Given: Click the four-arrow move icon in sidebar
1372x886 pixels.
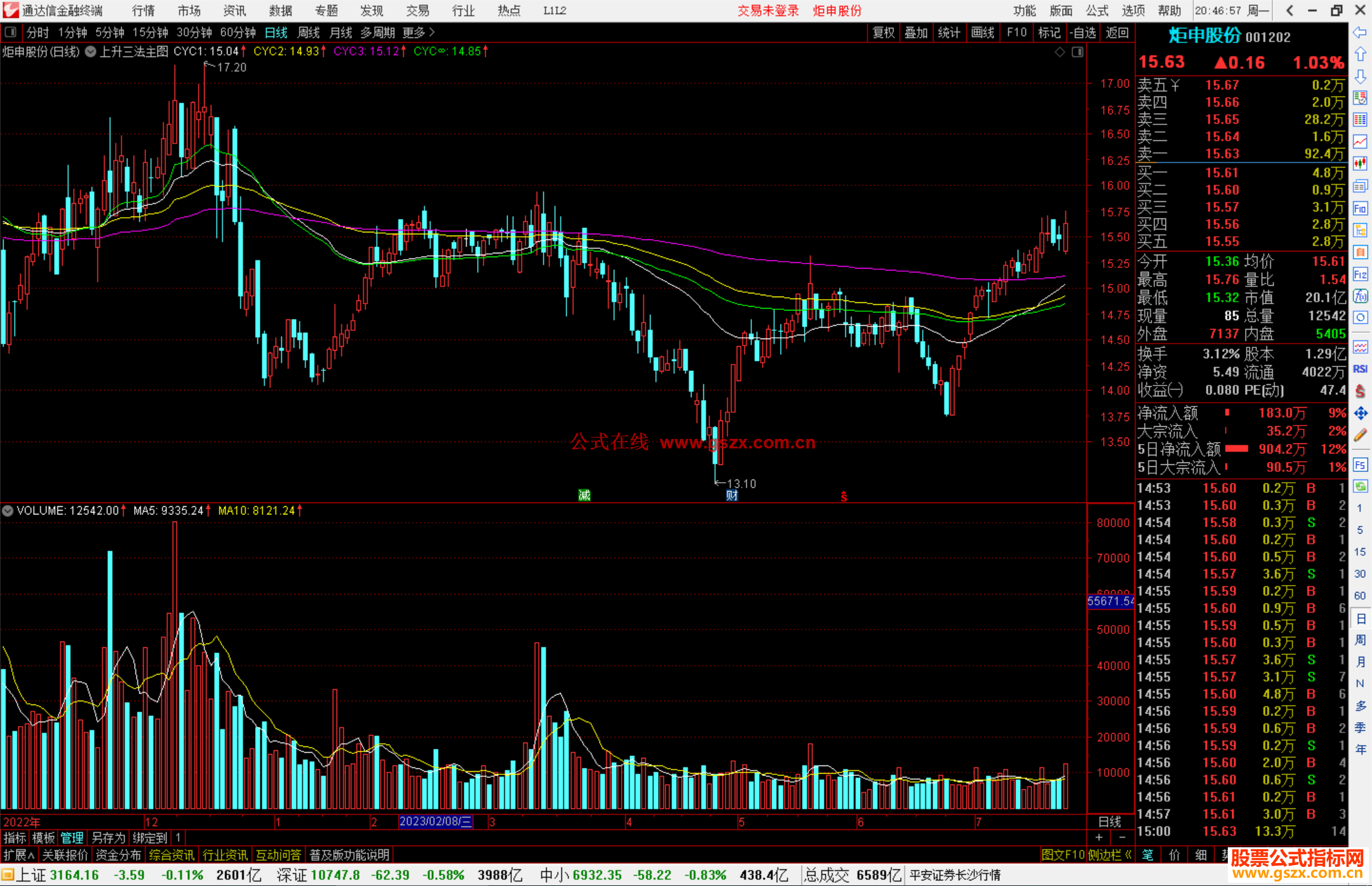Looking at the screenshot, I should pos(1360,413).
